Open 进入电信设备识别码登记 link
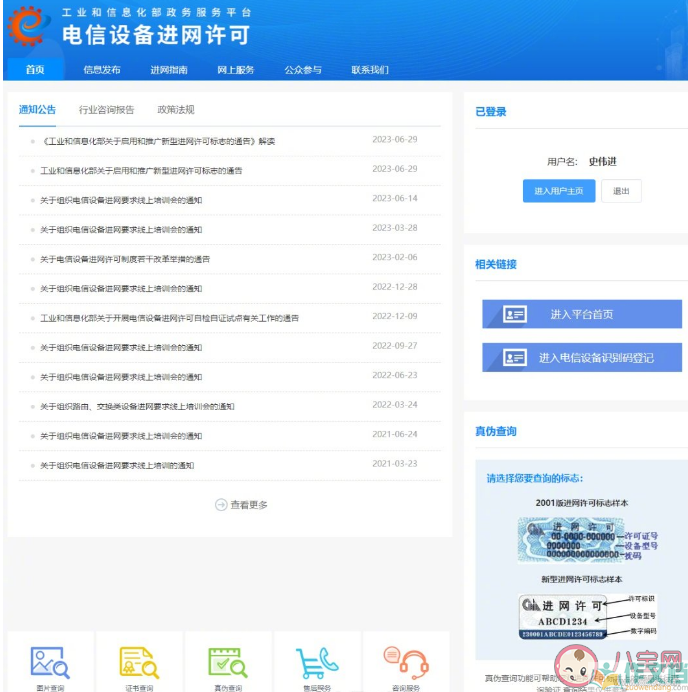This screenshot has height=692, width=688. click(x=581, y=357)
